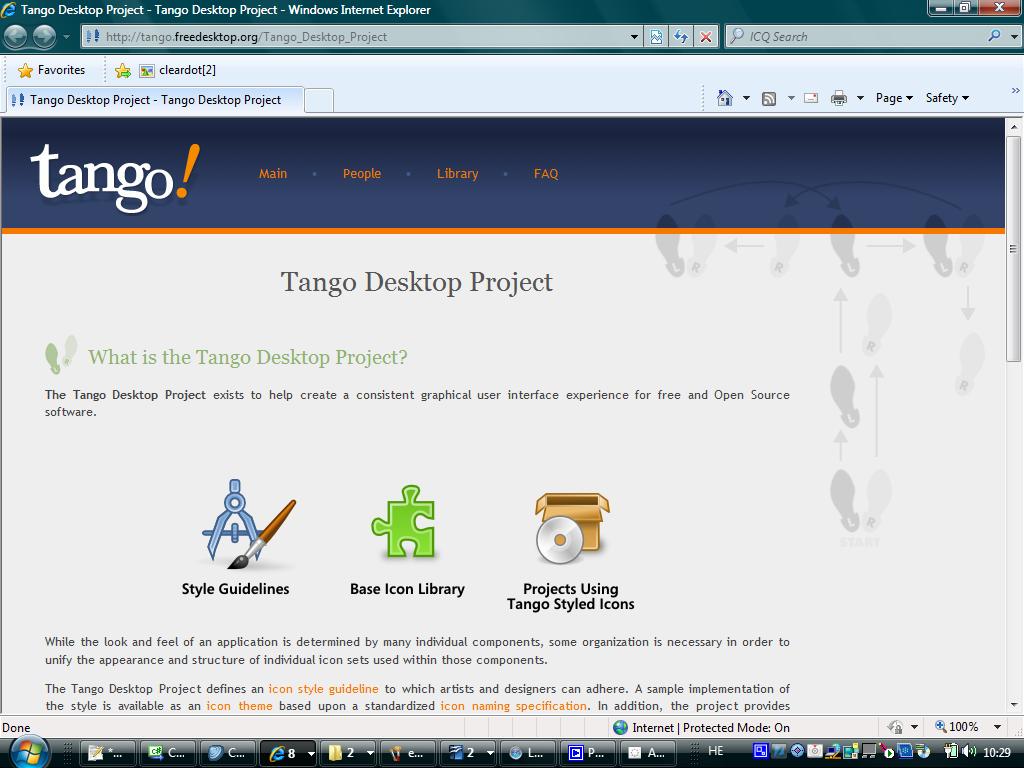Open the Safety menu
The height and width of the screenshot is (768, 1024).
pos(947,98)
